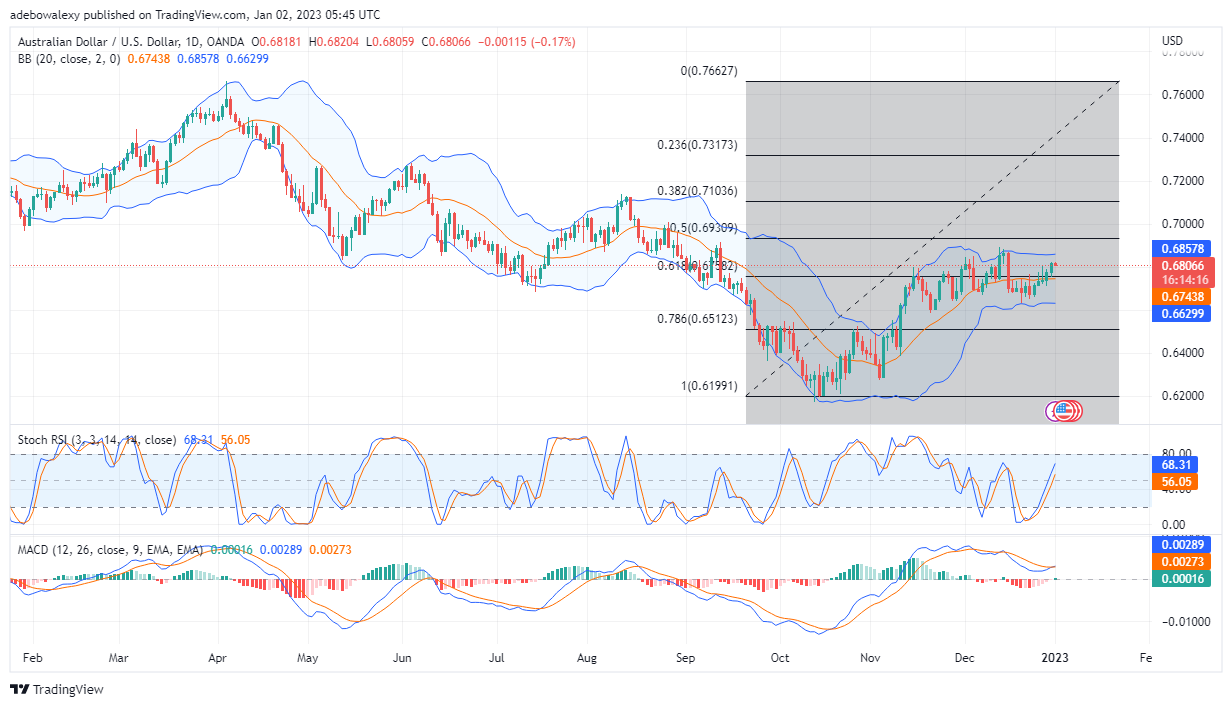Click the Aug label on time axis
The image size is (1232, 707).
[587, 659]
